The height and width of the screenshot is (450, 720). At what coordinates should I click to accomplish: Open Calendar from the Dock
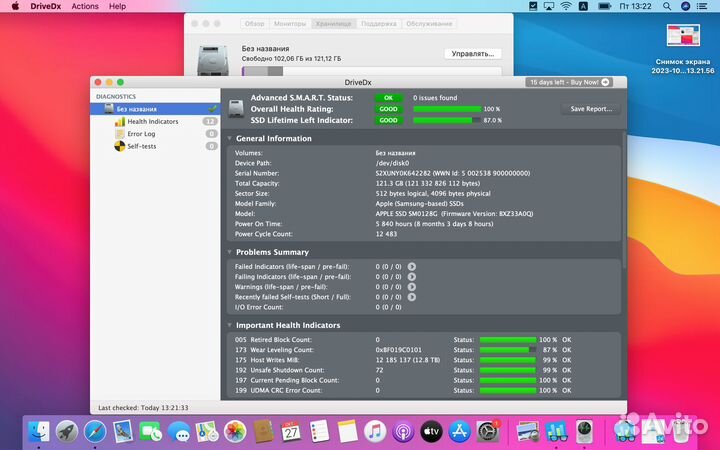291,432
